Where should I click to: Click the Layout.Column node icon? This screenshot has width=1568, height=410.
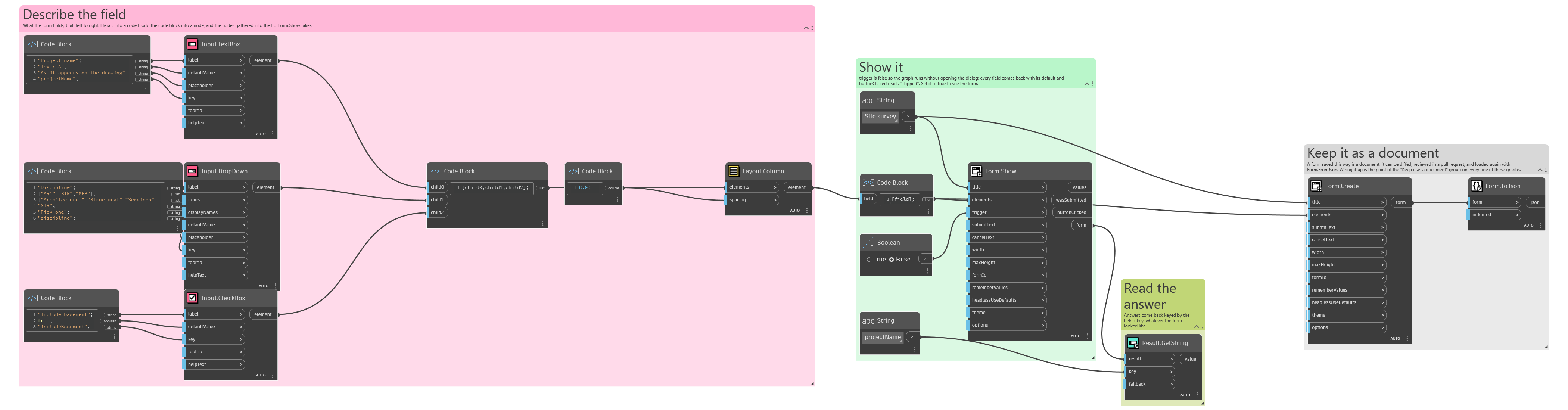coord(734,171)
